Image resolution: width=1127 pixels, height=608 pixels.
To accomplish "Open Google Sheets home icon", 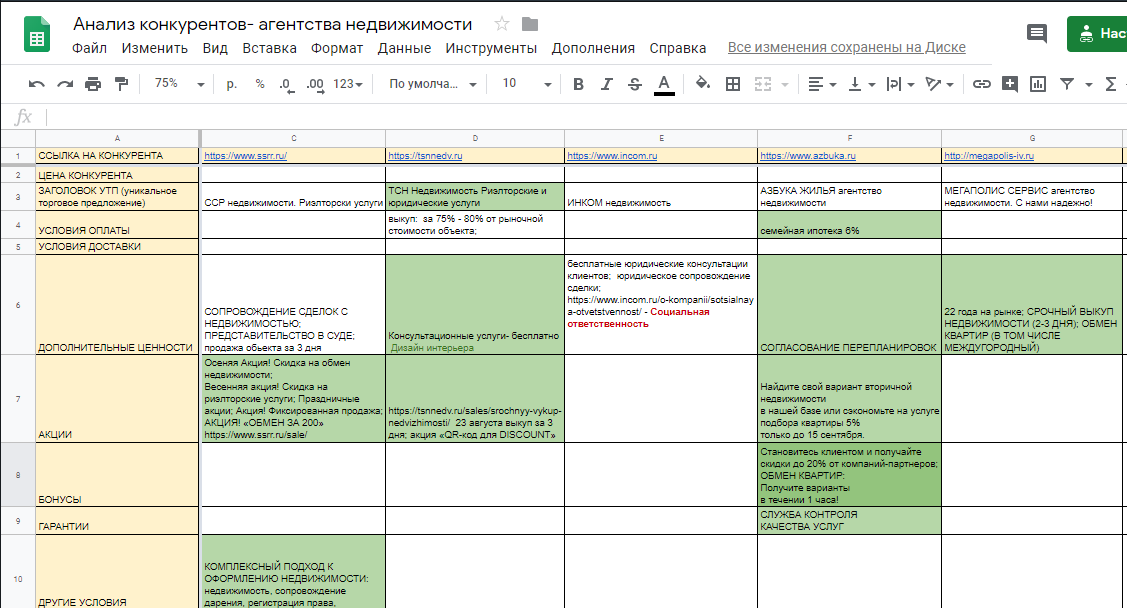I will [37, 34].
